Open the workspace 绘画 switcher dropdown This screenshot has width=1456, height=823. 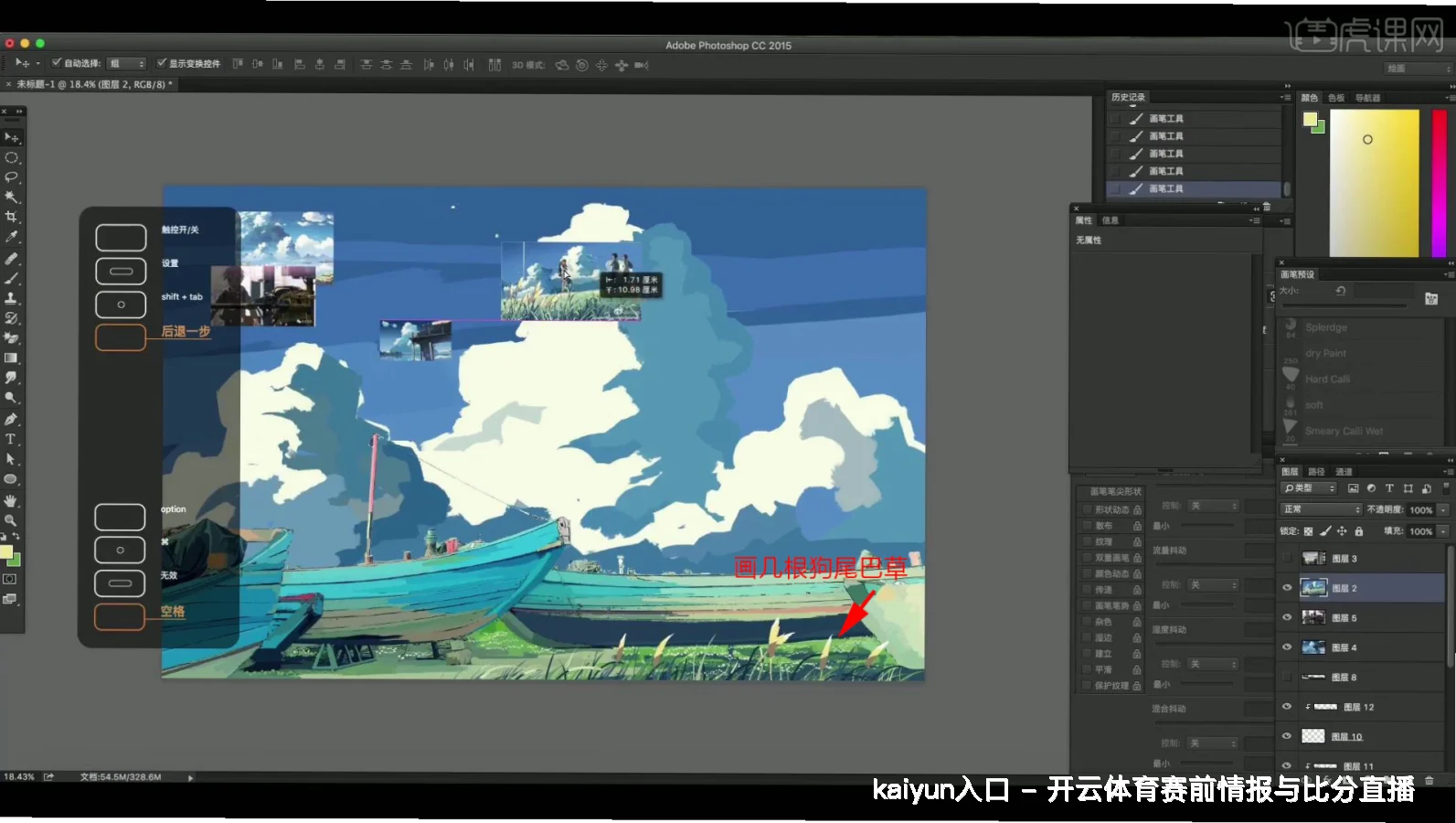(1418, 69)
